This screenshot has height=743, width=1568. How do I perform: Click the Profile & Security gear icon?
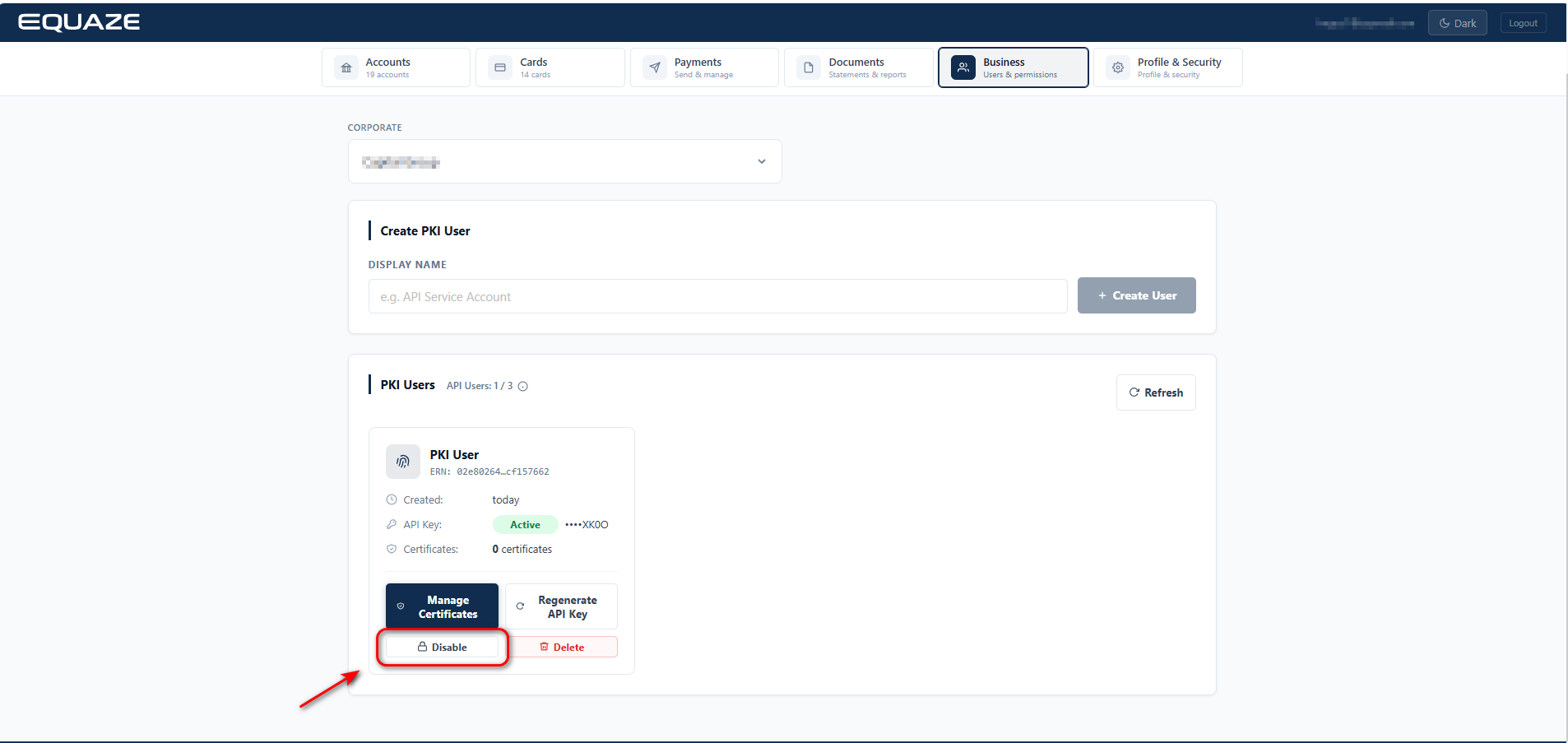point(1118,67)
